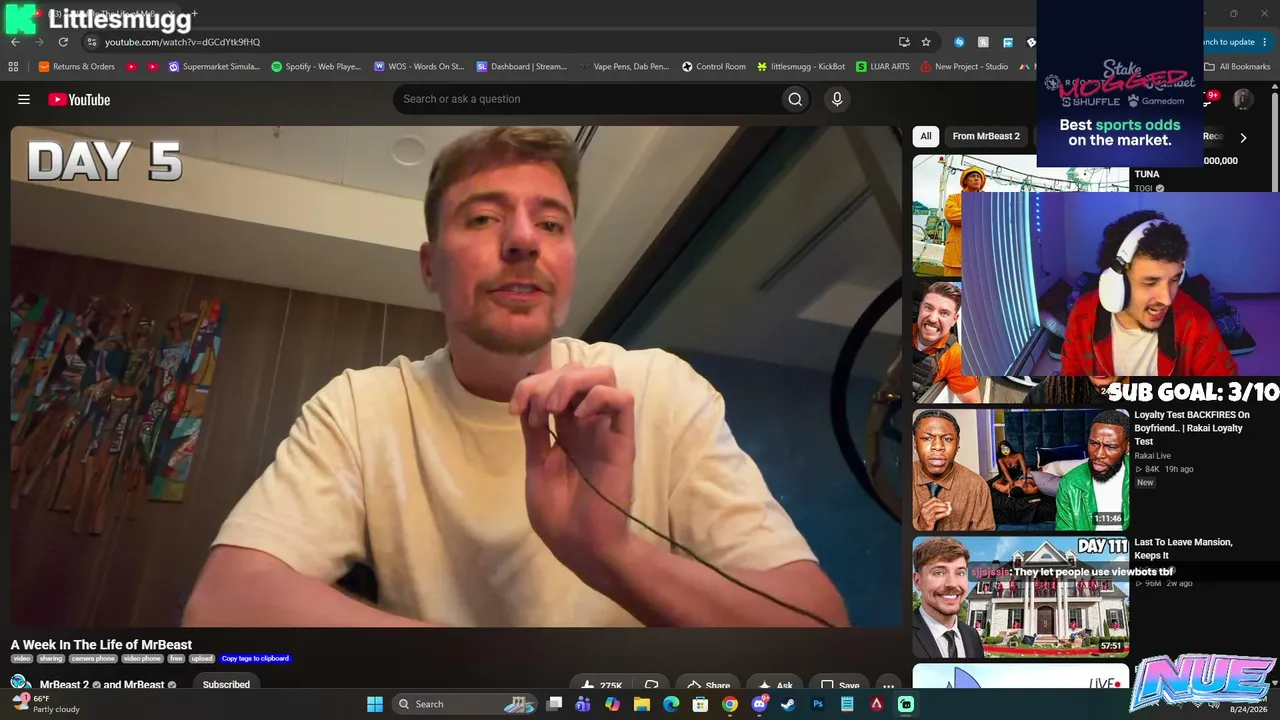Open the littlesmugg - KickBot bookmark
The width and height of the screenshot is (1280, 720).
[800, 67]
